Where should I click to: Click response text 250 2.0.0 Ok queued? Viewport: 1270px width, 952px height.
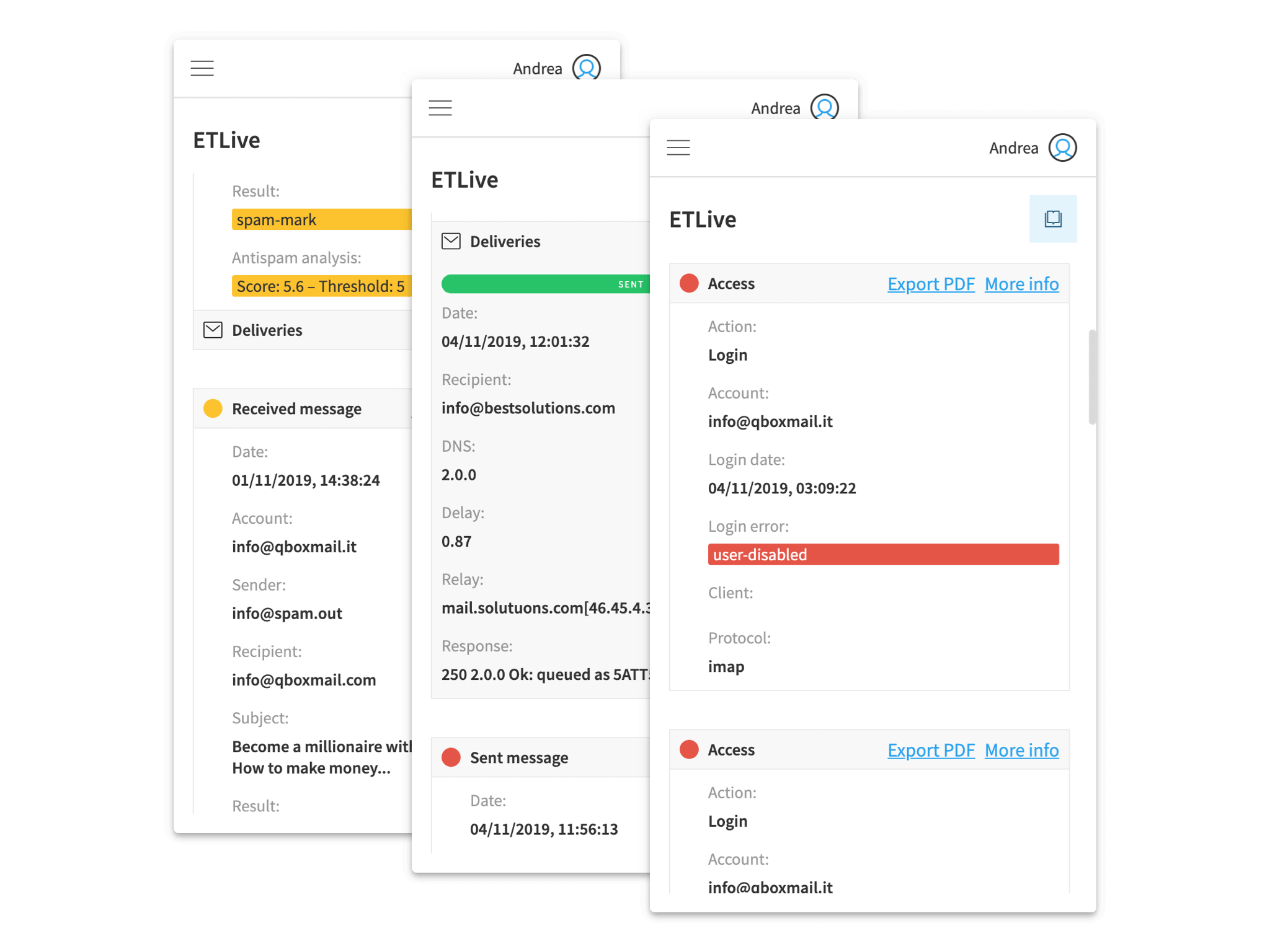545,674
